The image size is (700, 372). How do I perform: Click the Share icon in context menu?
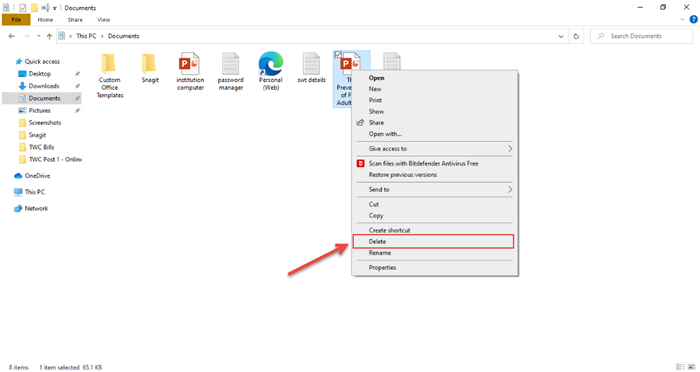tap(360, 123)
